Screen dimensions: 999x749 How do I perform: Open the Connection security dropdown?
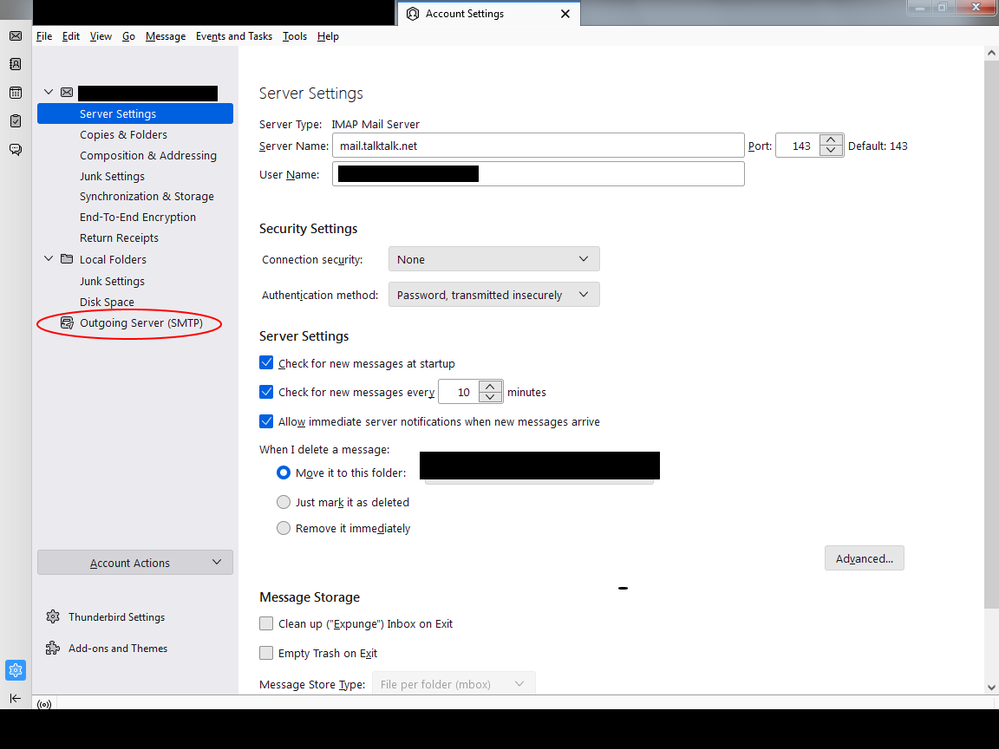494,259
